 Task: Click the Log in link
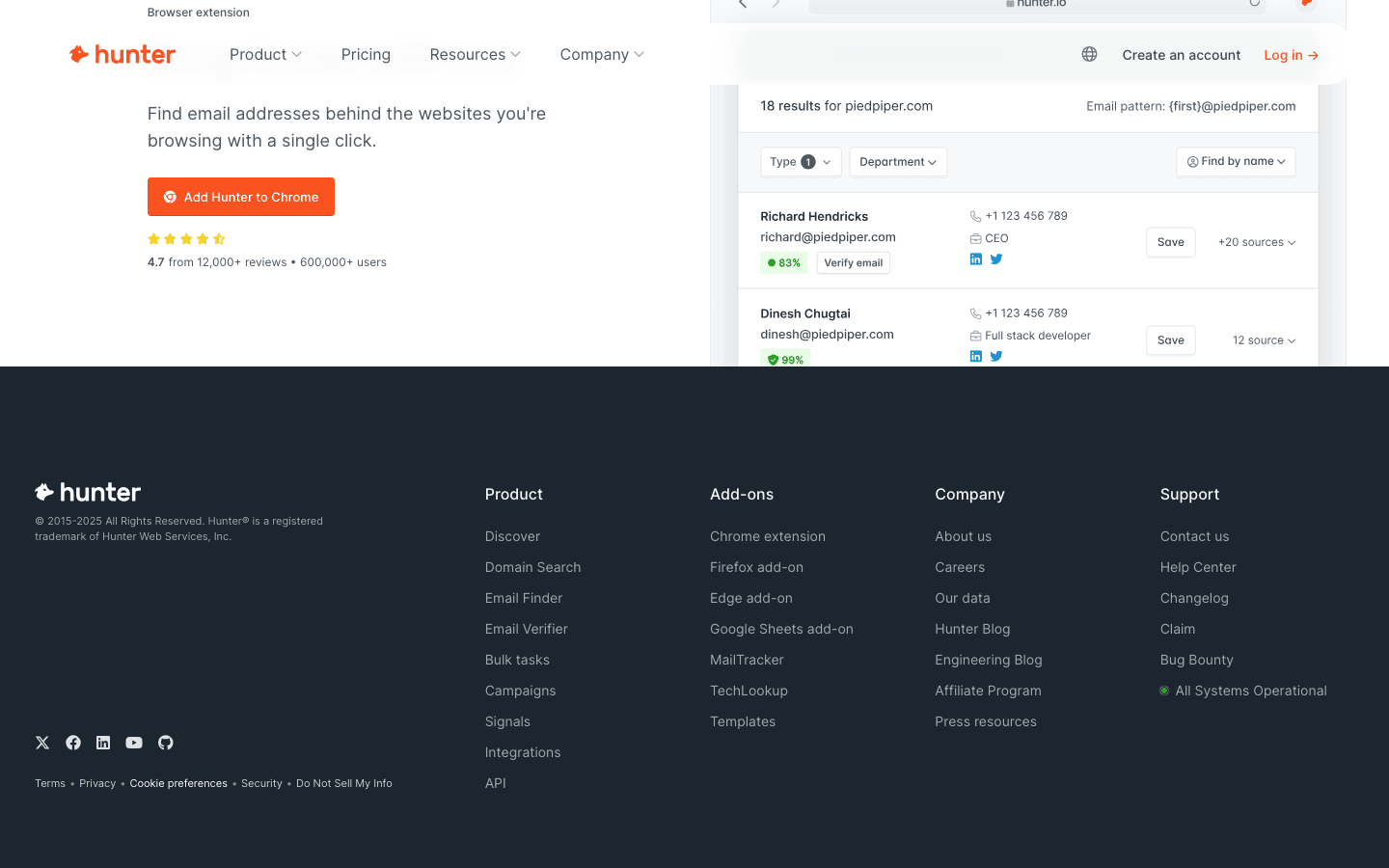(x=1291, y=55)
